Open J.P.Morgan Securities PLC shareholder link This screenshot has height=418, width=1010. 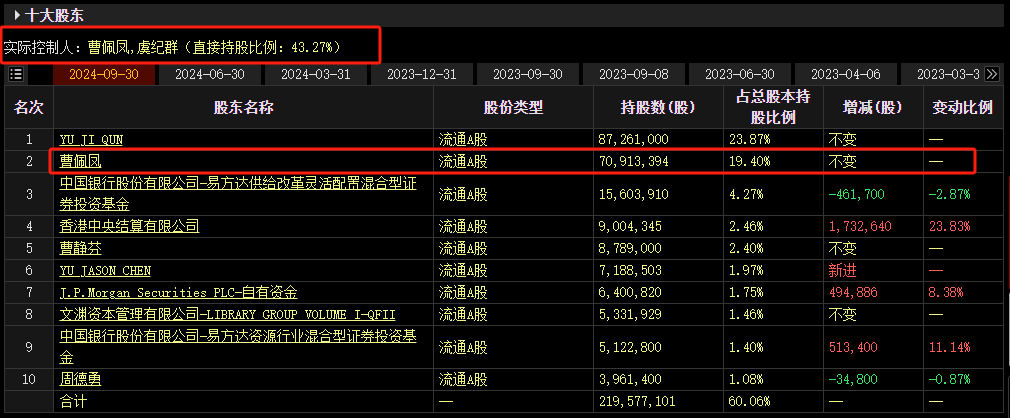pos(178,292)
